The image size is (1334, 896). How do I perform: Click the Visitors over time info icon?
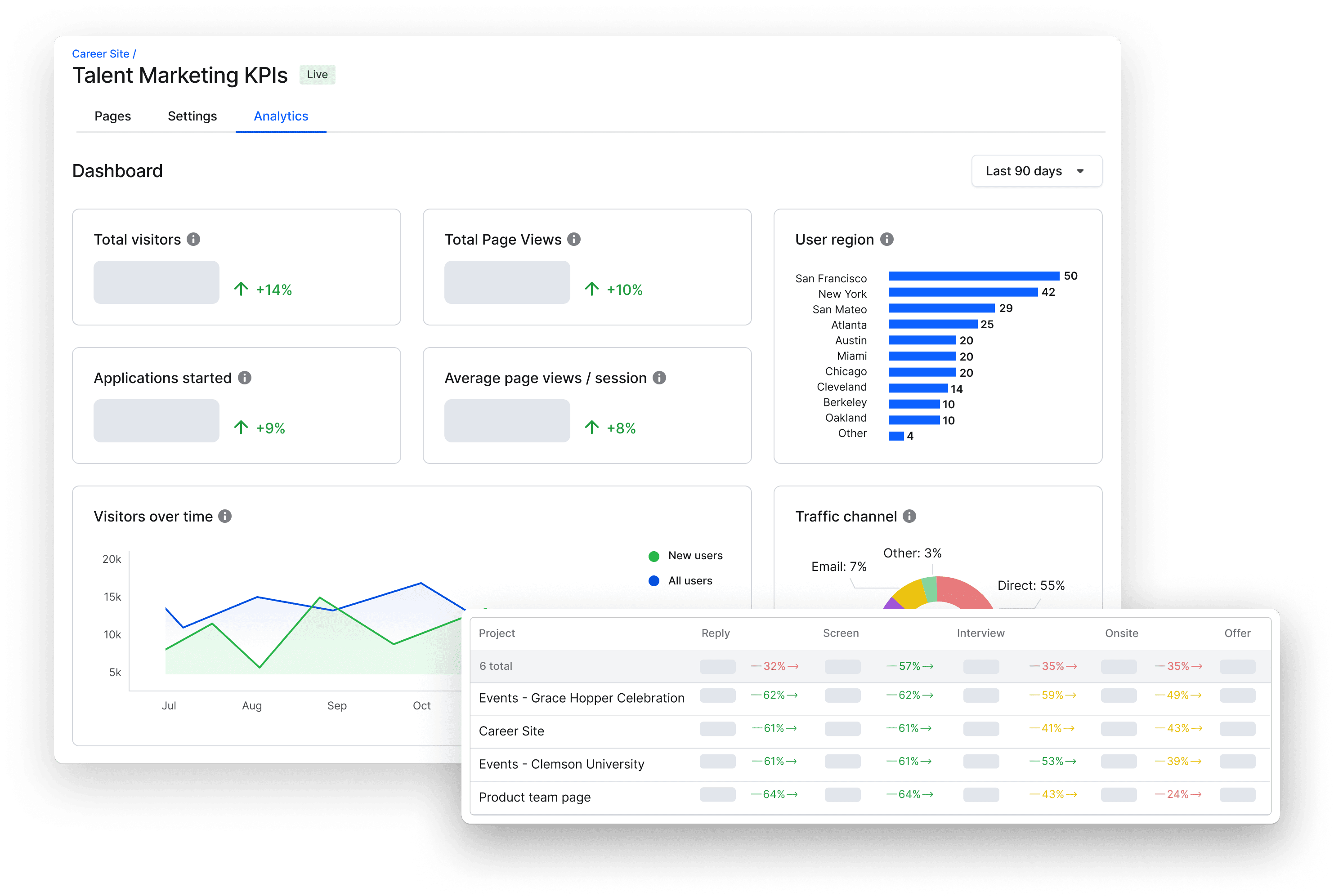[x=225, y=516]
